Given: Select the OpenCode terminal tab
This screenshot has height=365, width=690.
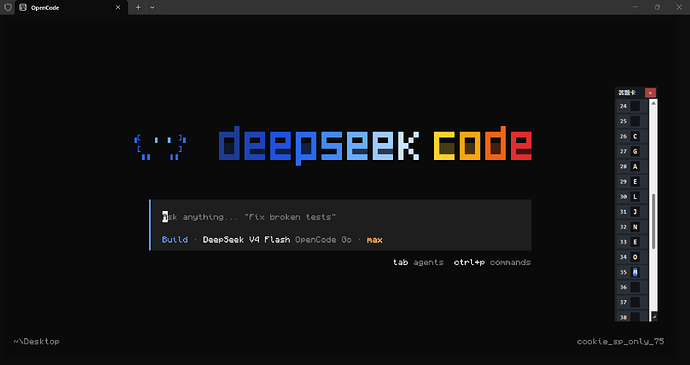Looking at the screenshot, I should pos(71,7).
